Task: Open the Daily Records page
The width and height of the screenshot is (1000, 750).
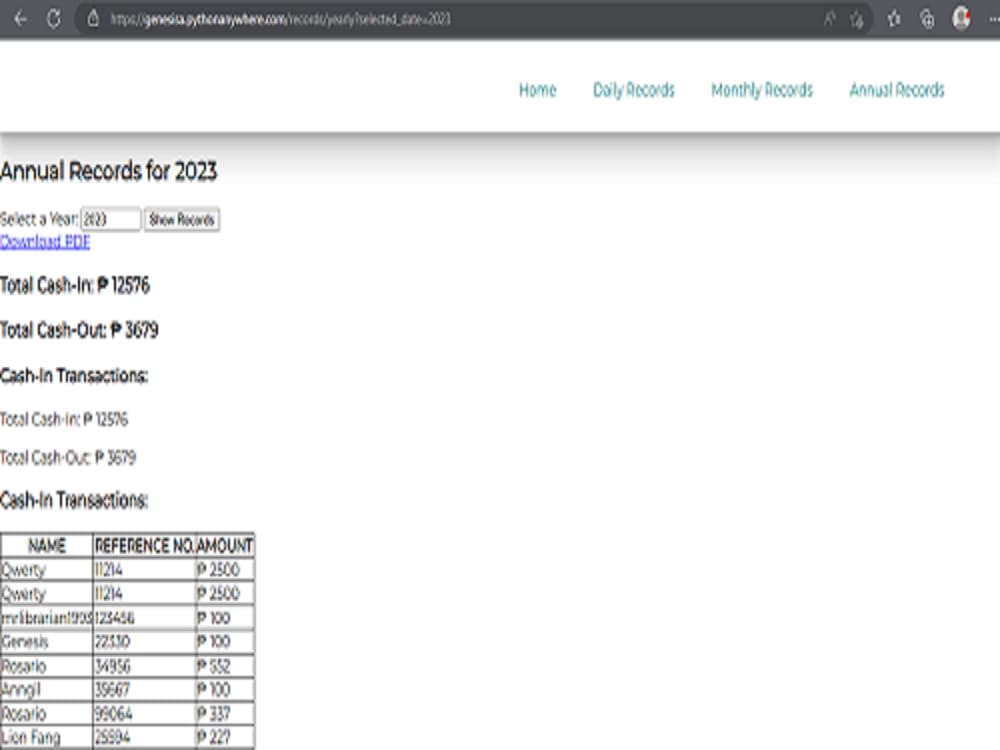Action: (634, 90)
